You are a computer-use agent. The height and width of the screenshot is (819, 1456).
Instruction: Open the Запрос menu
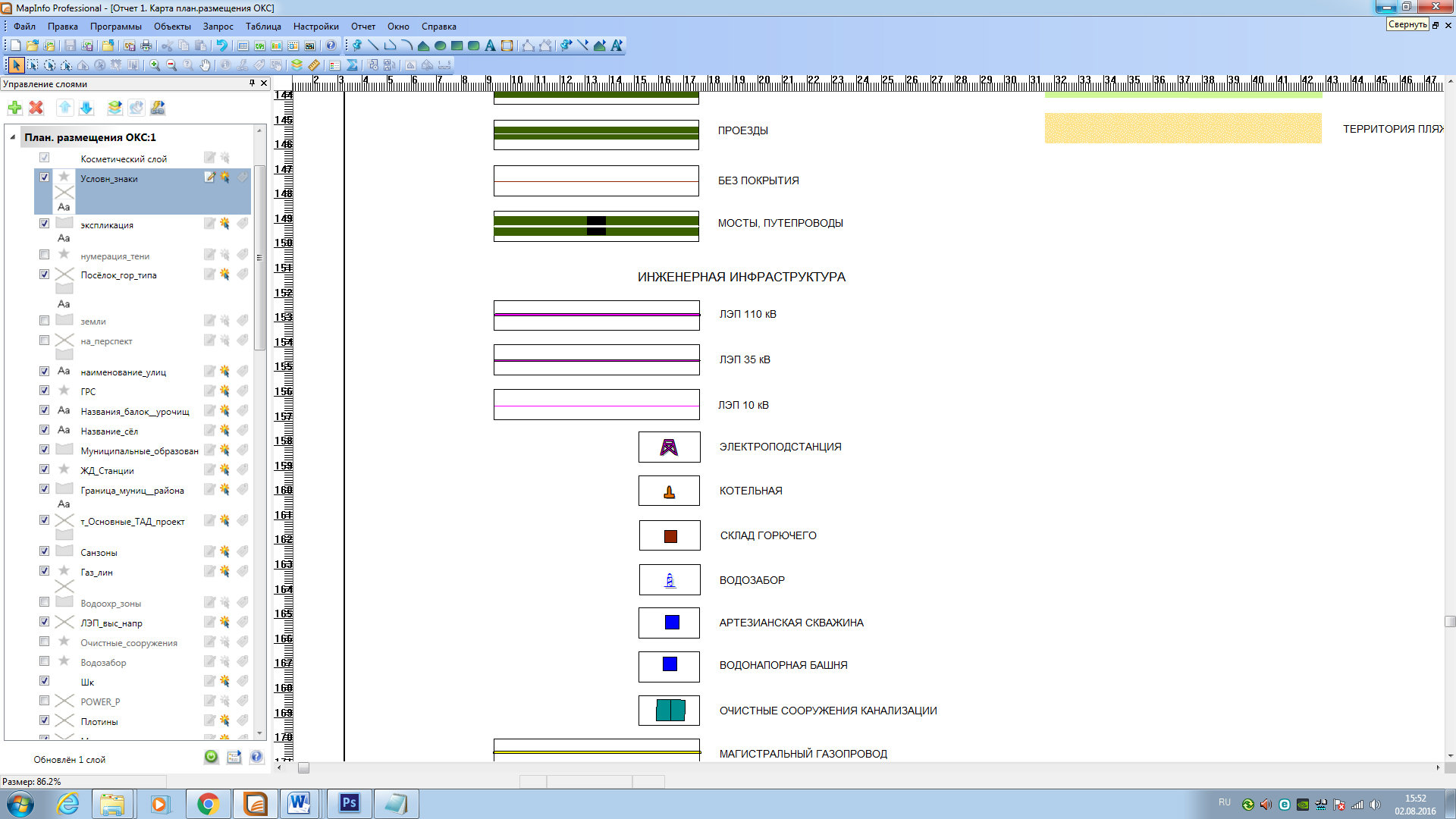[218, 27]
